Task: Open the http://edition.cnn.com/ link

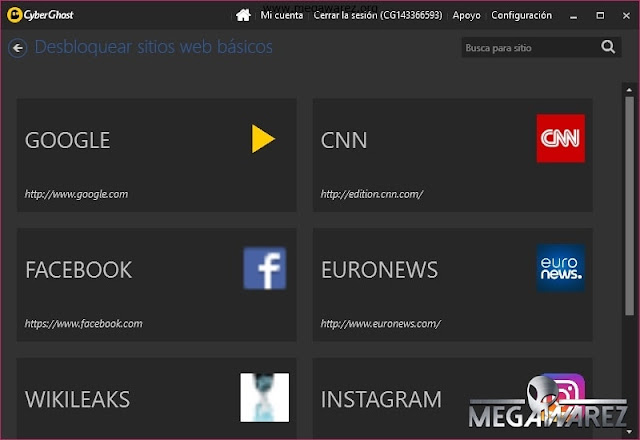Action: [372, 194]
